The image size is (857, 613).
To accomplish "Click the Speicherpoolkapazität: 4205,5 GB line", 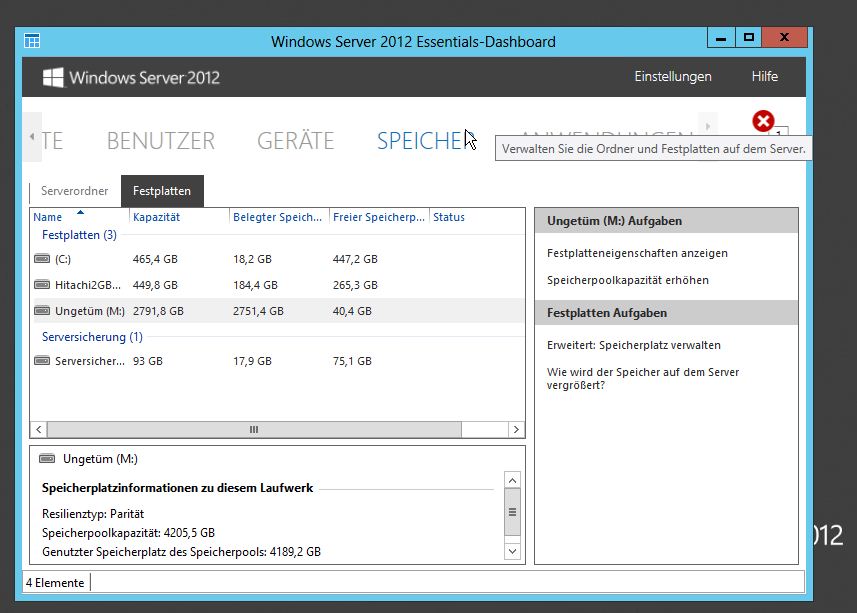I will [x=128, y=533].
